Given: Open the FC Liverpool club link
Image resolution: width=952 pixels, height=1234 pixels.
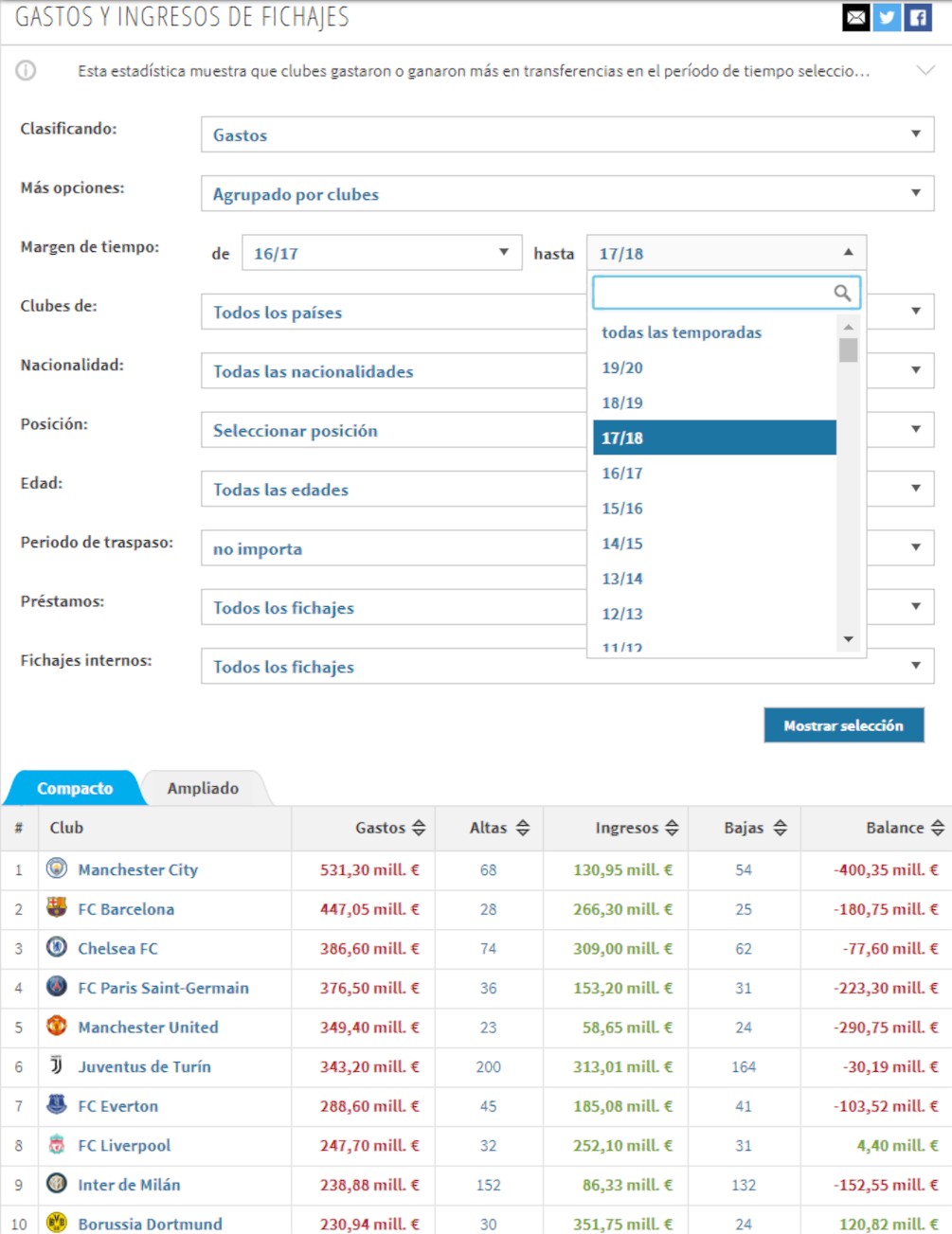Looking at the screenshot, I should (x=124, y=1145).
